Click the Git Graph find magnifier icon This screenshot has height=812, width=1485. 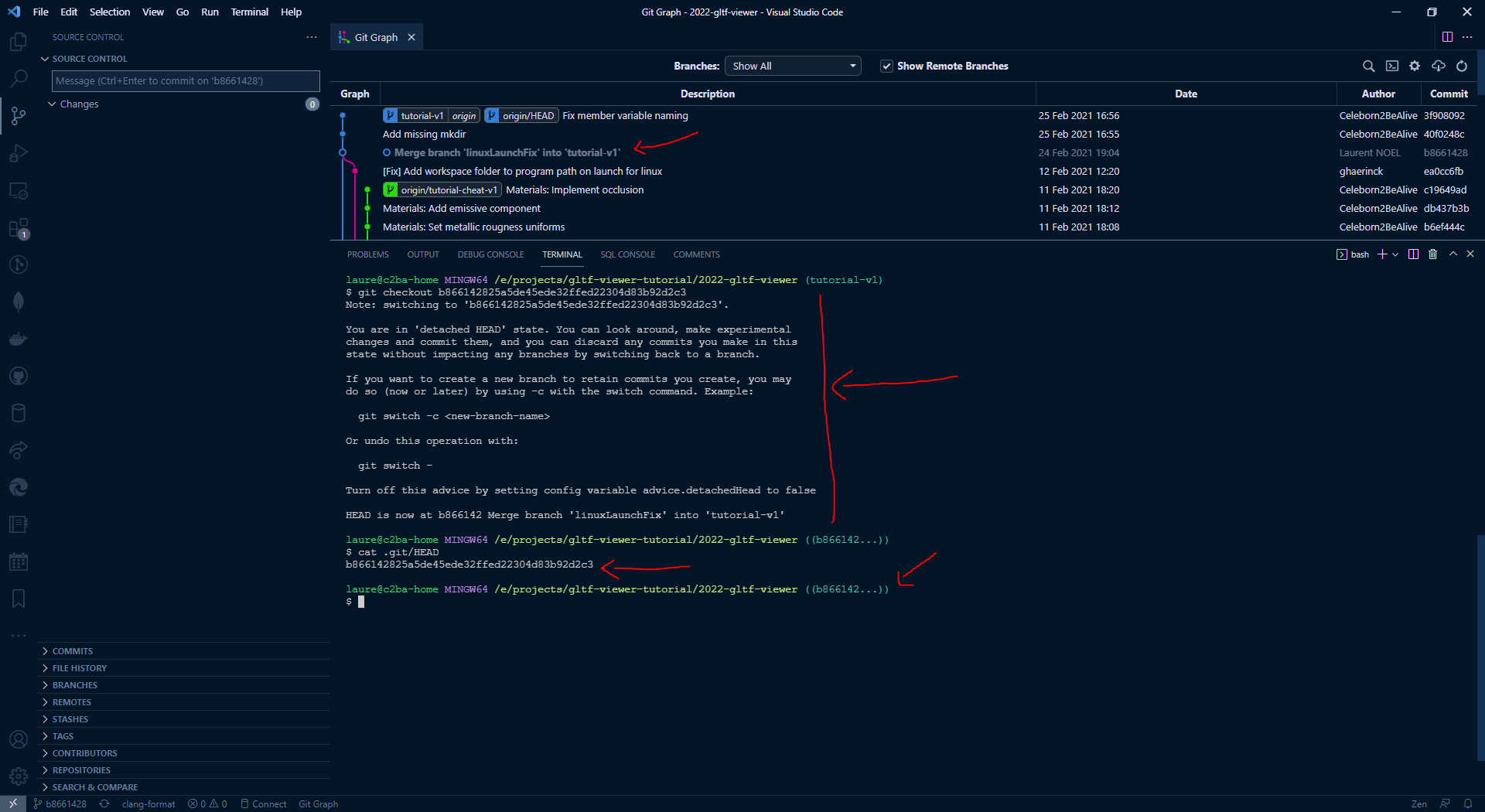coord(1368,67)
